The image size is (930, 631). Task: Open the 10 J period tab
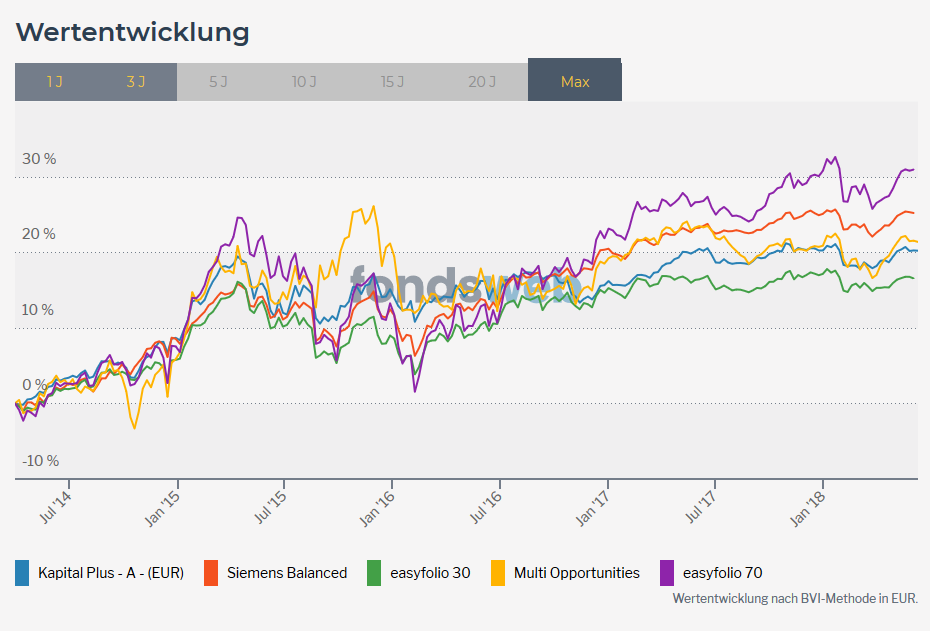304,82
